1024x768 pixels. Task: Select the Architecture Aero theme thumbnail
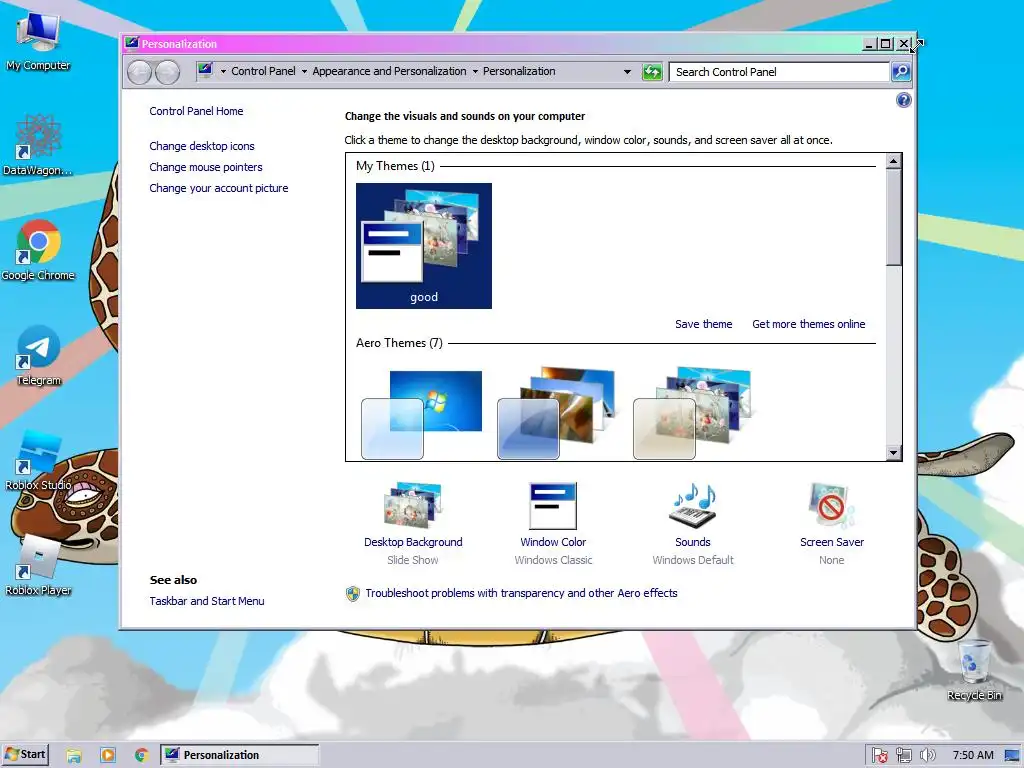point(556,414)
